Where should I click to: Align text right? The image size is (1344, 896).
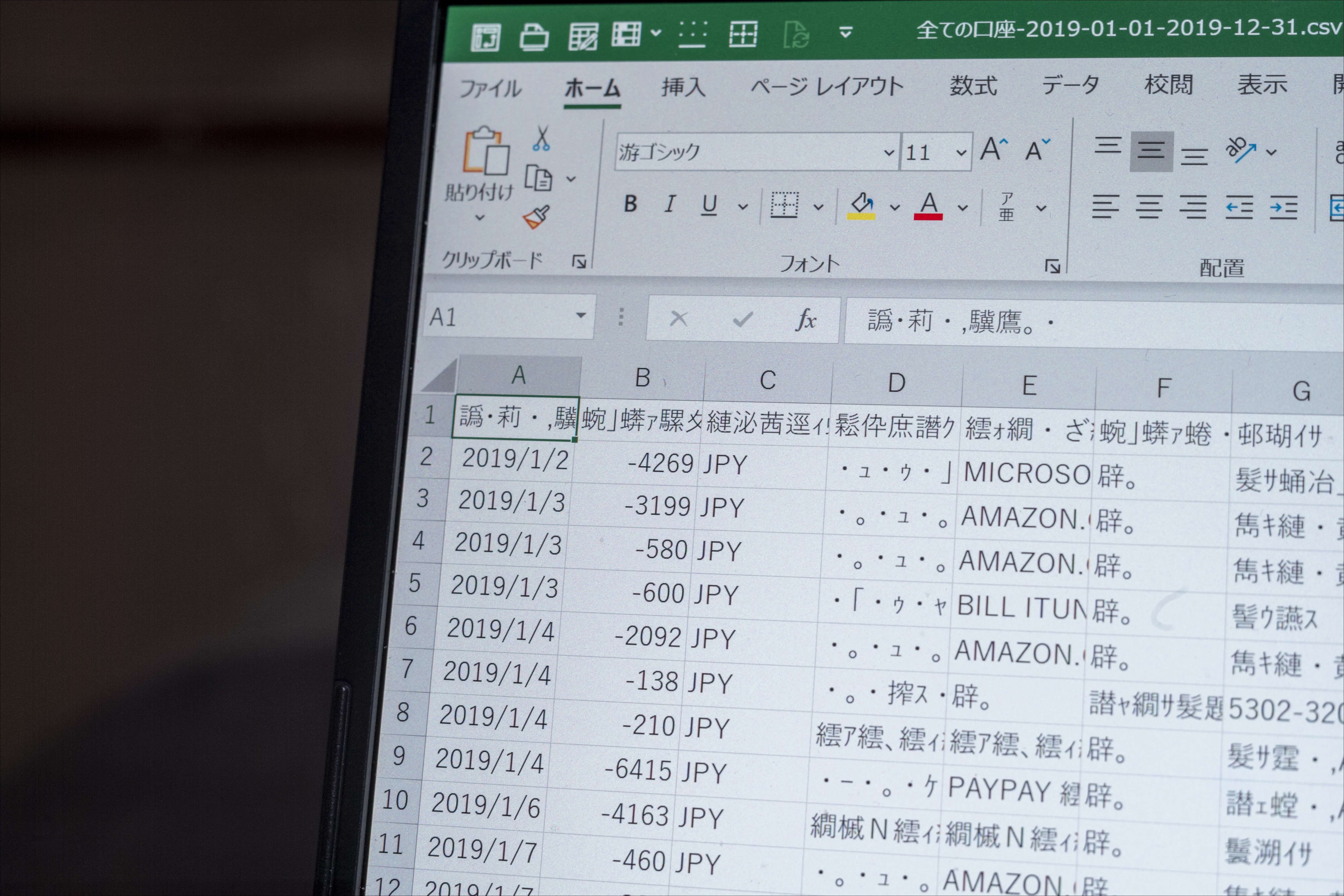click(1193, 207)
